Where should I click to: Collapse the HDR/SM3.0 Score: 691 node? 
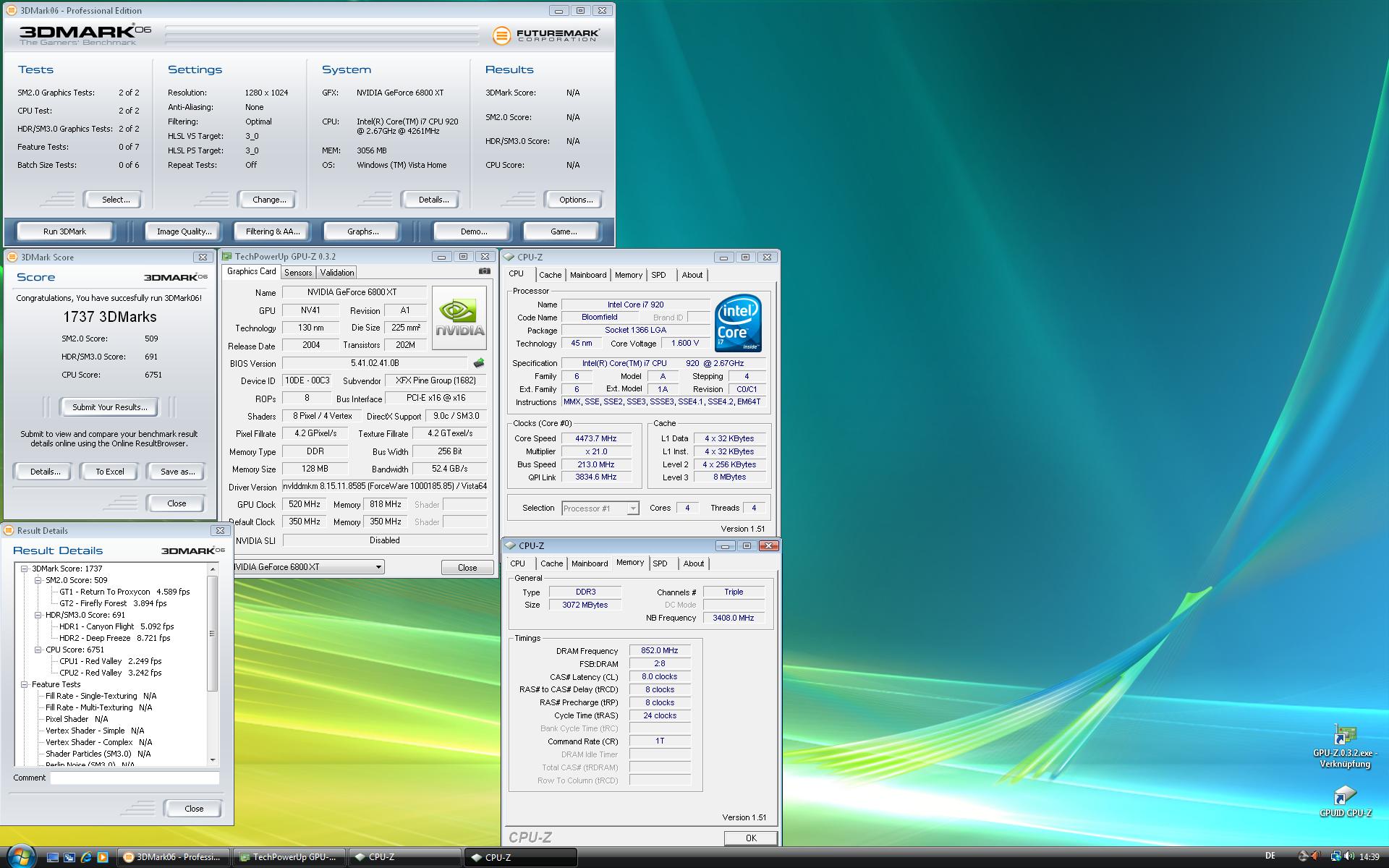[38, 615]
